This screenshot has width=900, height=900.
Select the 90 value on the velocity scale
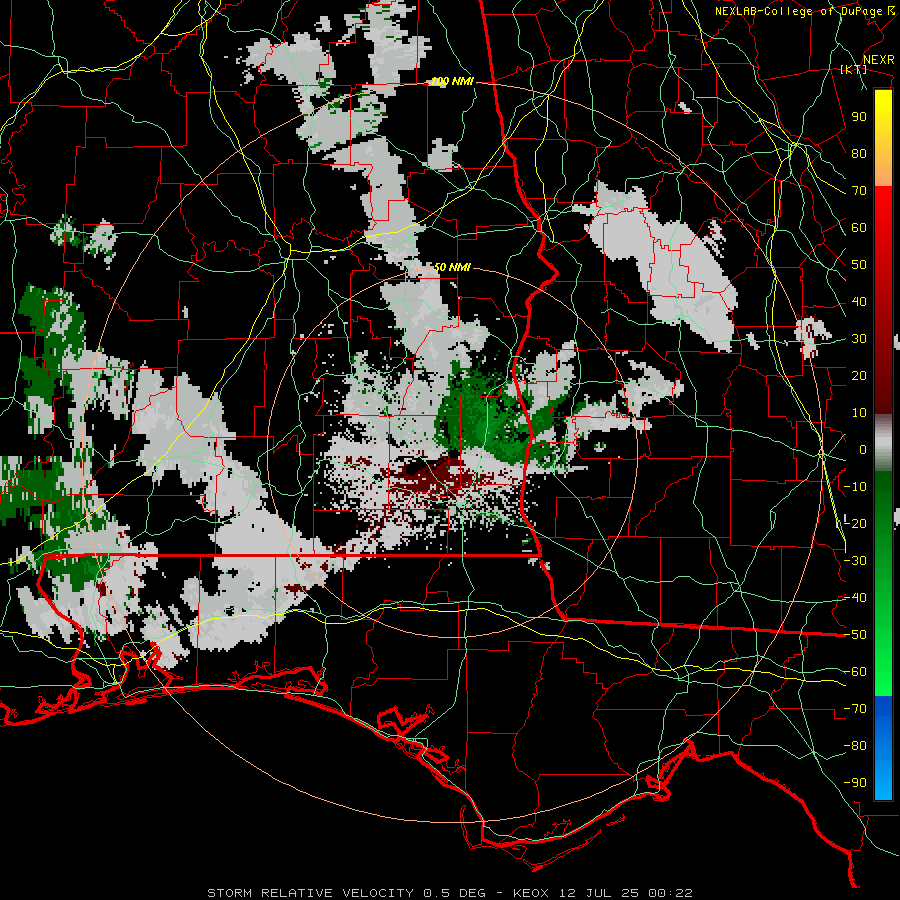pos(859,117)
